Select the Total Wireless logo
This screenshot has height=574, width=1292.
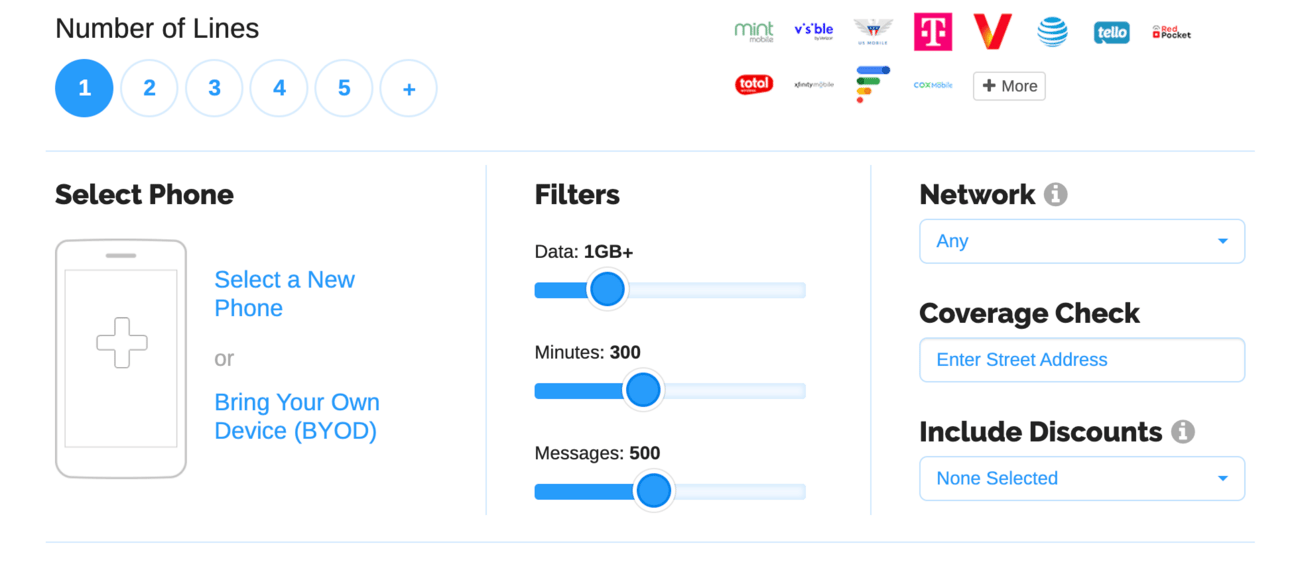(753, 85)
